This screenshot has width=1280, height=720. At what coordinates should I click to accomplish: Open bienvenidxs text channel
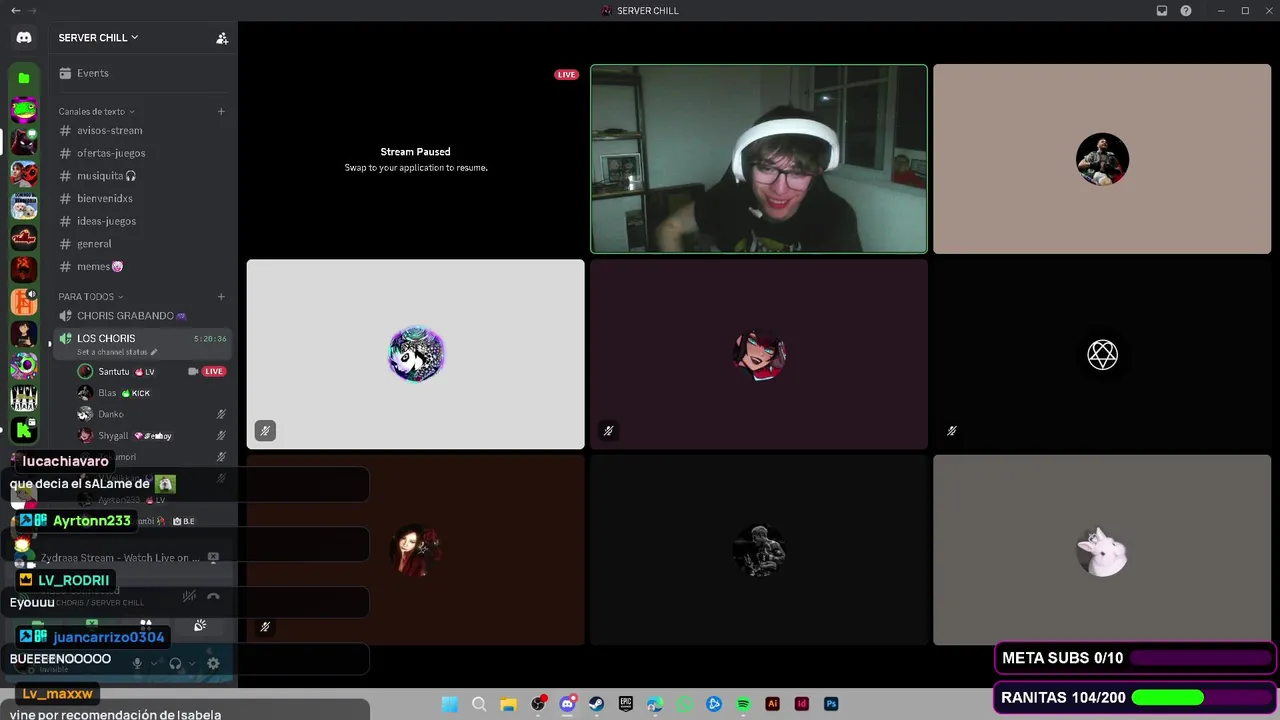click(142, 198)
